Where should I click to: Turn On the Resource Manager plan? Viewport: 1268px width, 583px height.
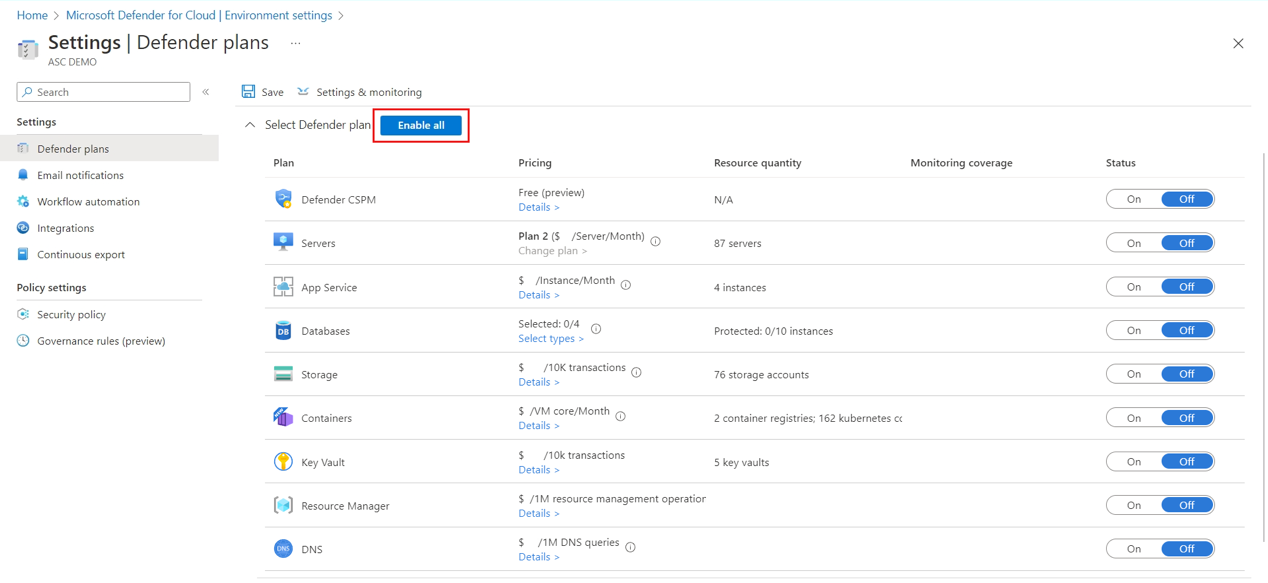[x=1134, y=505]
